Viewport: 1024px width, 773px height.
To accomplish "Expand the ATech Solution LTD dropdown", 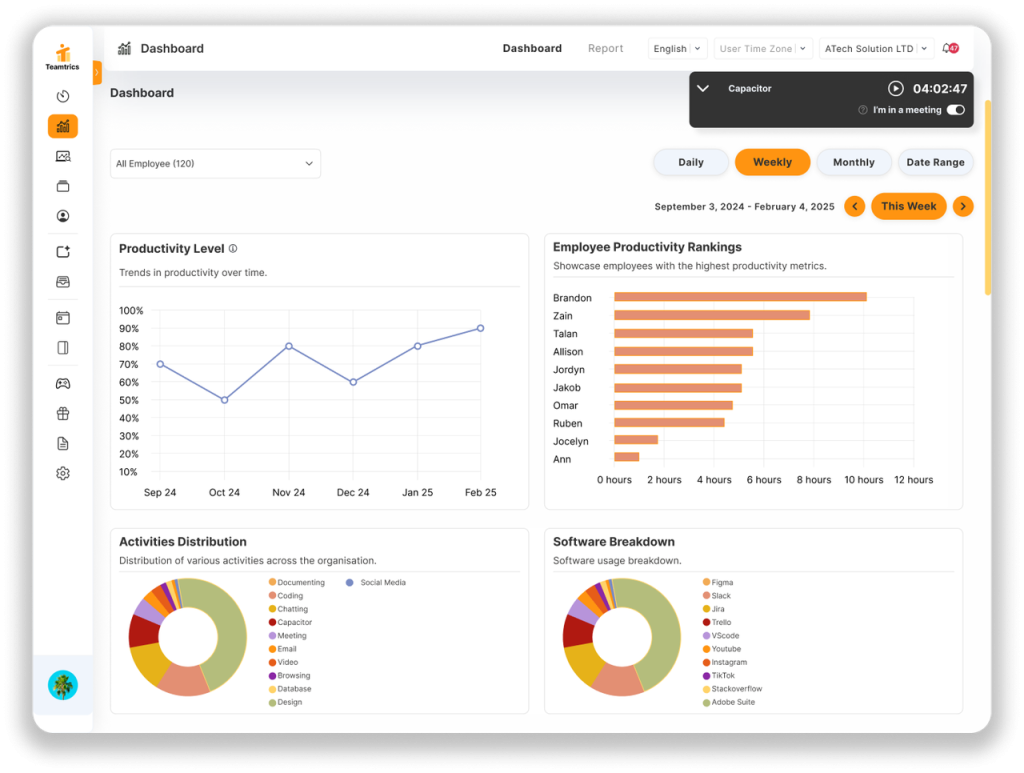I will point(876,49).
